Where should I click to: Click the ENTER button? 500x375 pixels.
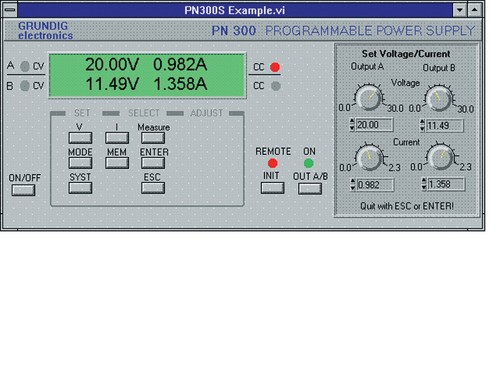153,163
